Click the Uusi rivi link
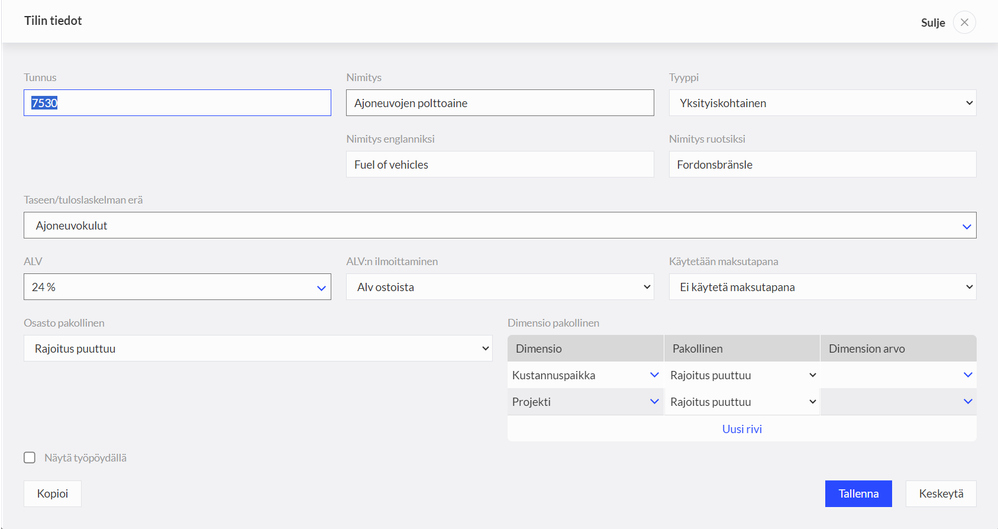Image resolution: width=998 pixels, height=529 pixels. (x=742, y=429)
